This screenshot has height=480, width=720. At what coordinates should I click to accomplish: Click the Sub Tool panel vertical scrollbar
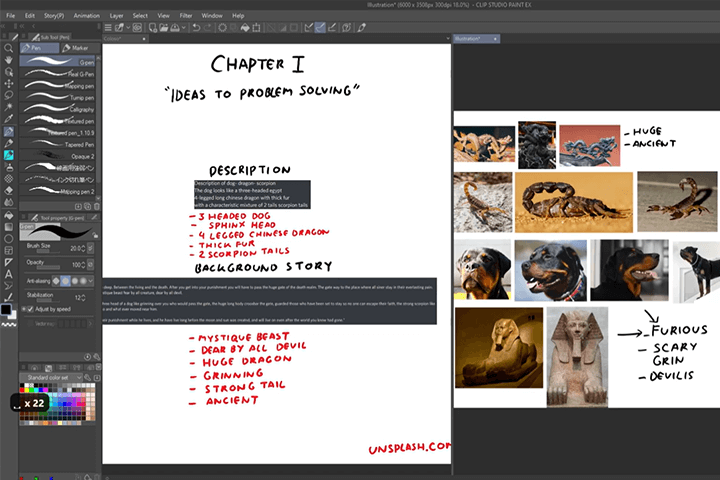click(98, 129)
